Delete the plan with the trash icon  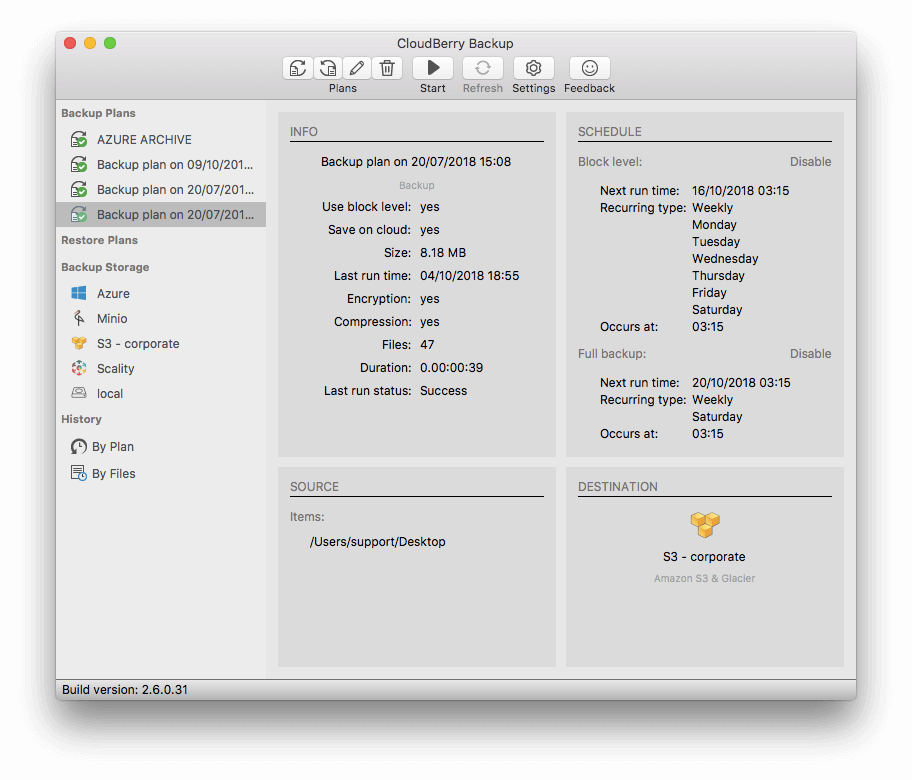[x=387, y=68]
